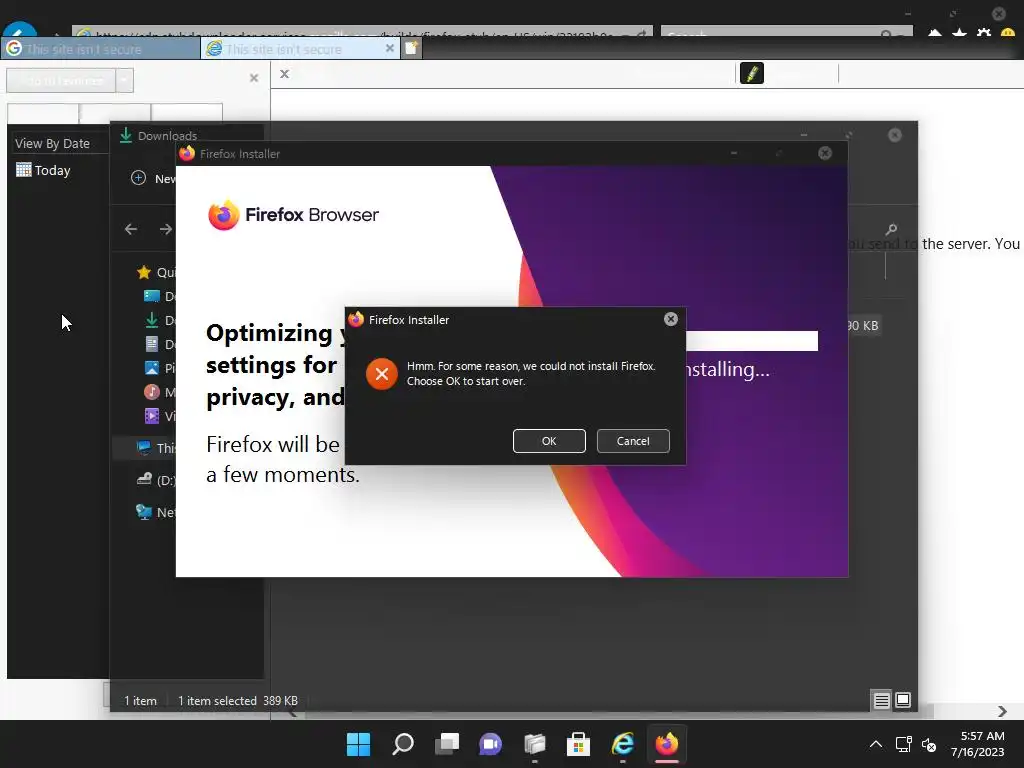The height and width of the screenshot is (768, 1024).
Task: Click the Firefox Installer taskbar icon
Action: pos(667,744)
